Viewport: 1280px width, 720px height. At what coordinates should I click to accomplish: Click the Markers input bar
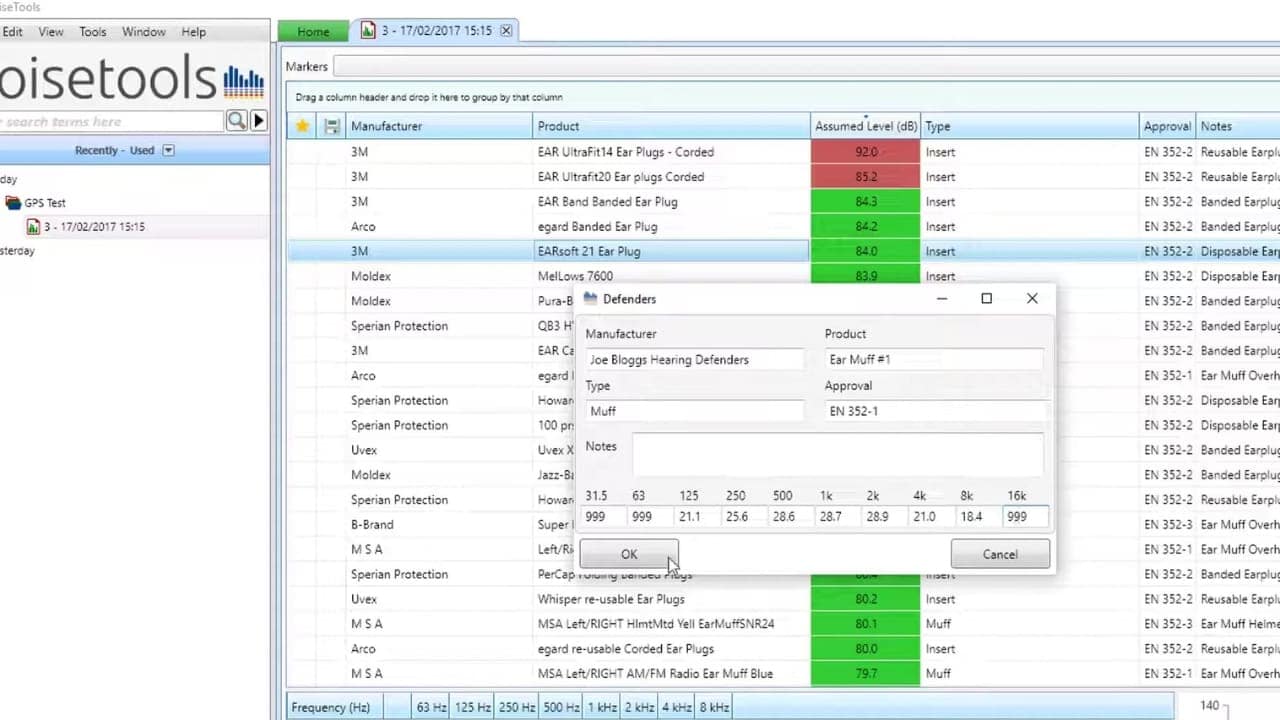pyautogui.click(x=806, y=66)
